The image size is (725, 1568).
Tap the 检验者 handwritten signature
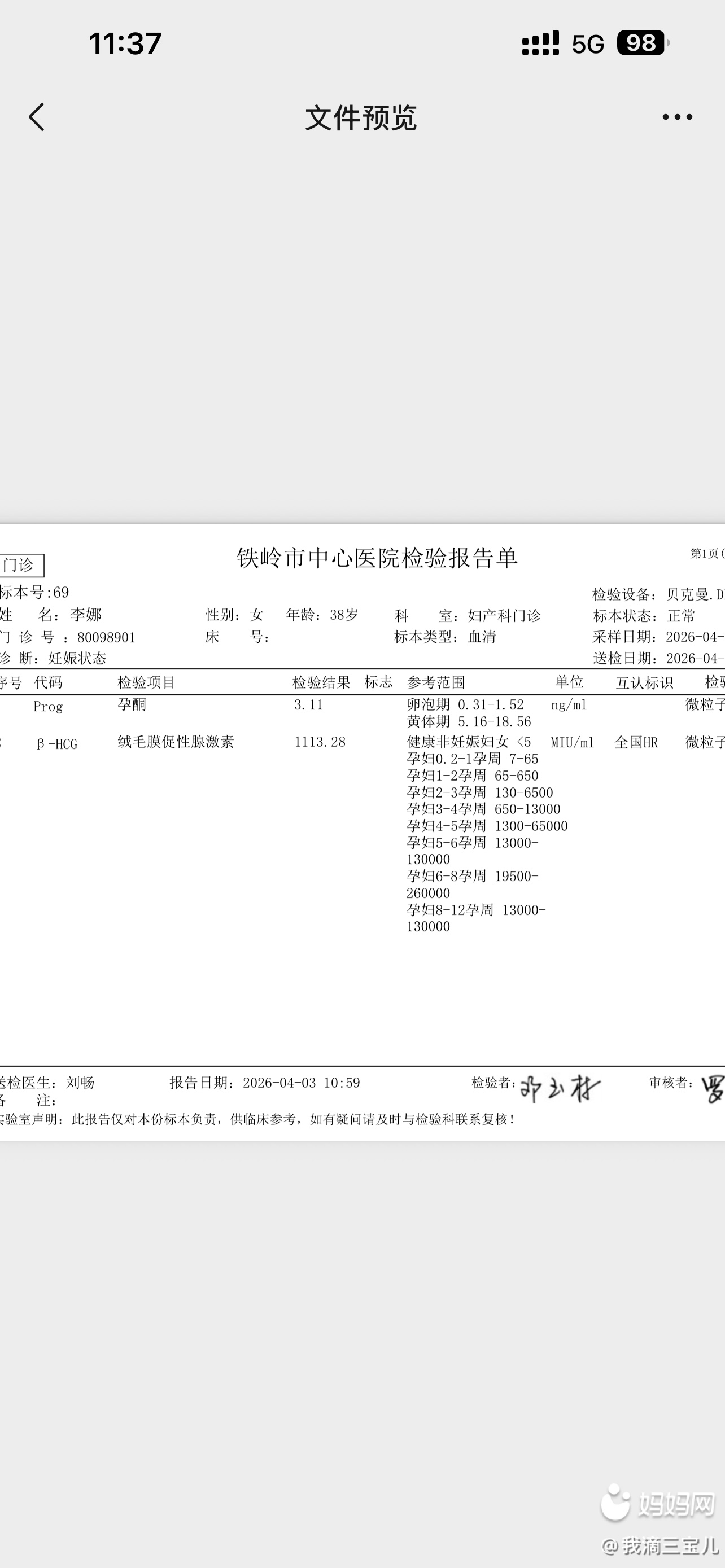point(560,1089)
